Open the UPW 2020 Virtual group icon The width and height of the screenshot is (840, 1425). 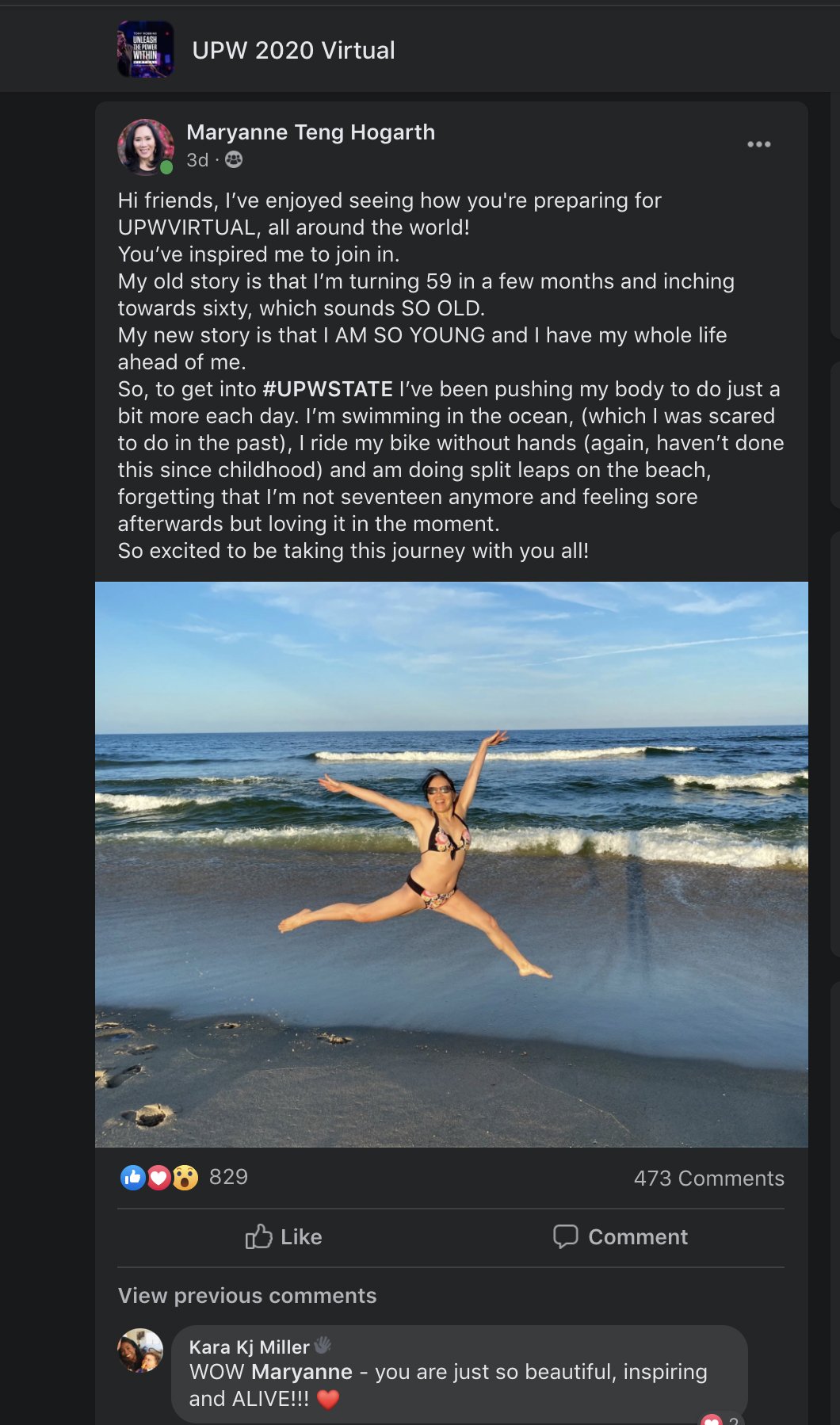click(146, 49)
